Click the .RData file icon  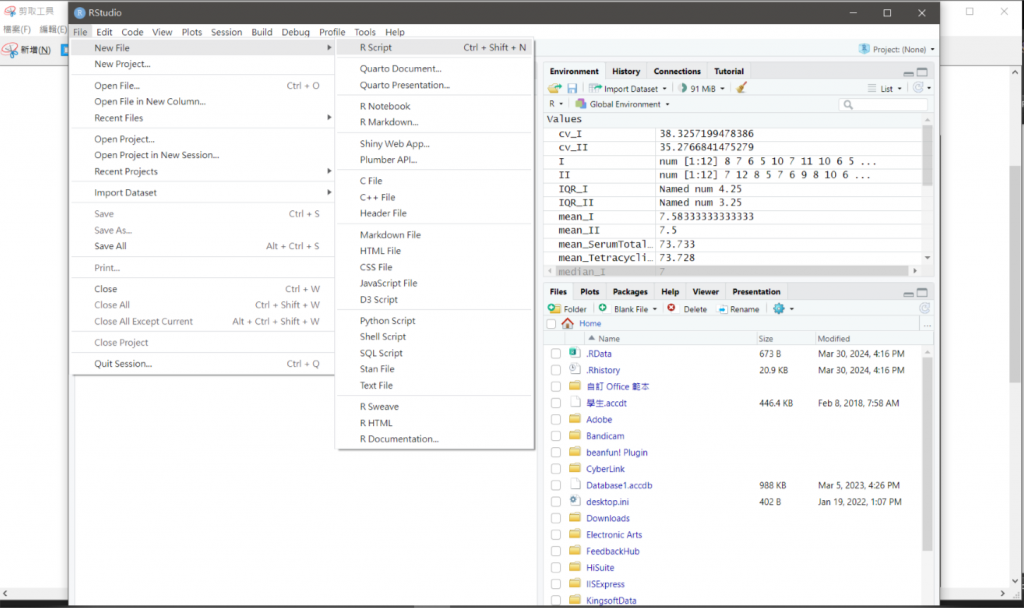[575, 353]
